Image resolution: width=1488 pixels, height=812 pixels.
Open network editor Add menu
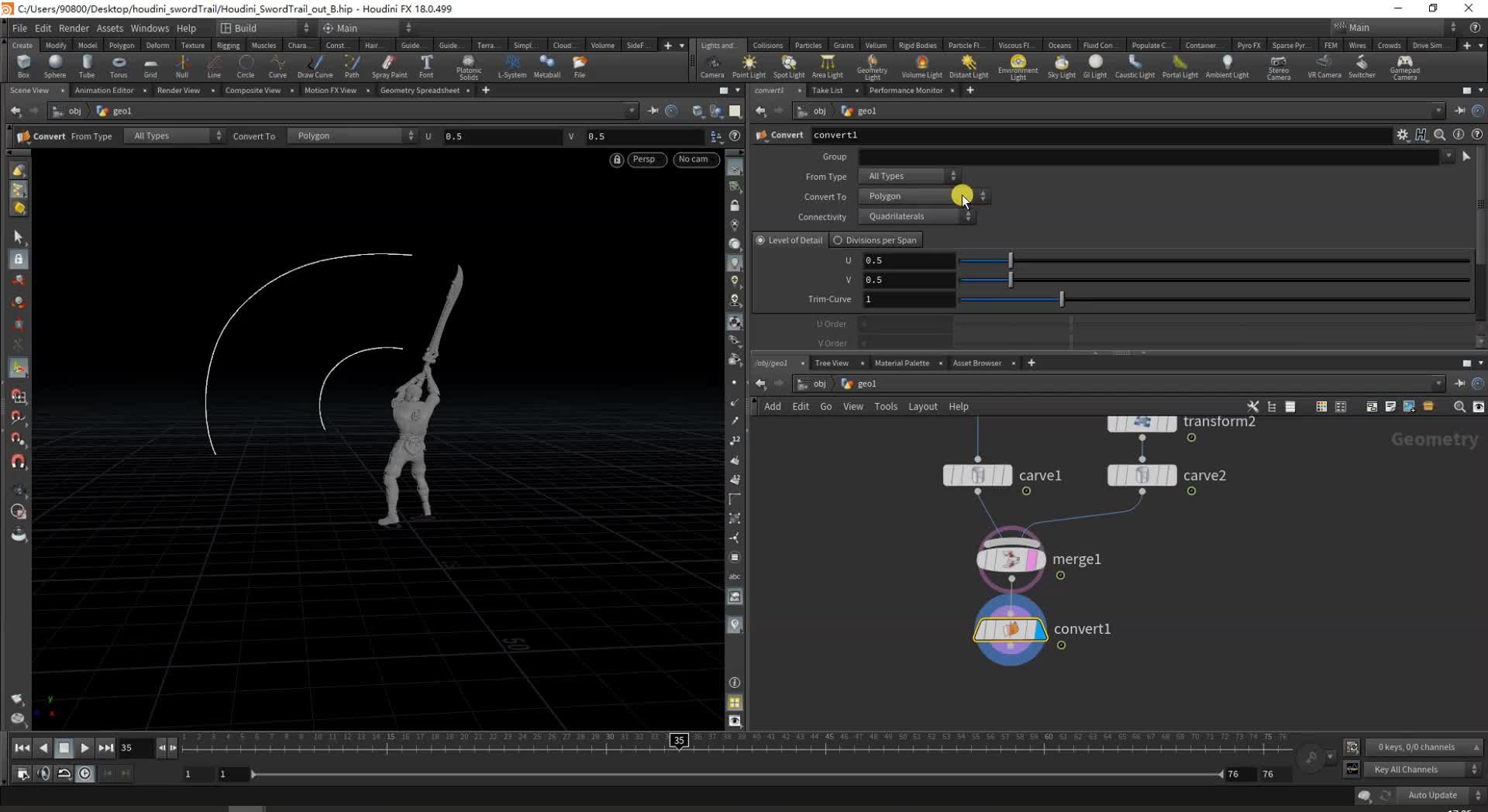pos(773,407)
